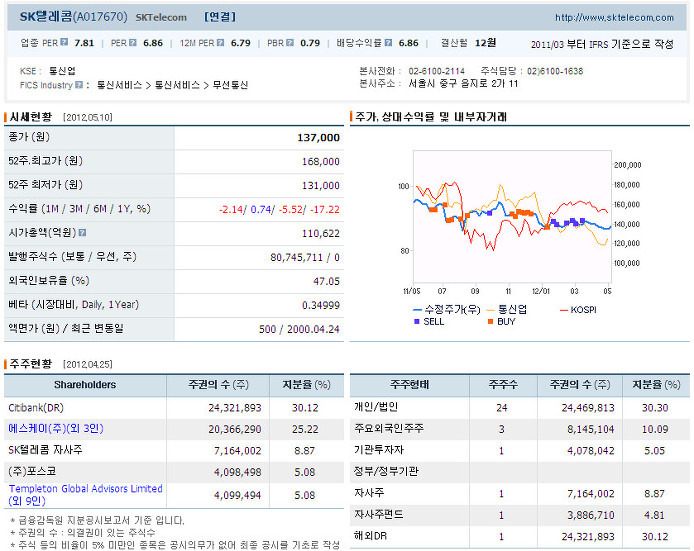The height and width of the screenshot is (551, 694).
Task: Click the 주주현황 section heading
Action: [31, 364]
